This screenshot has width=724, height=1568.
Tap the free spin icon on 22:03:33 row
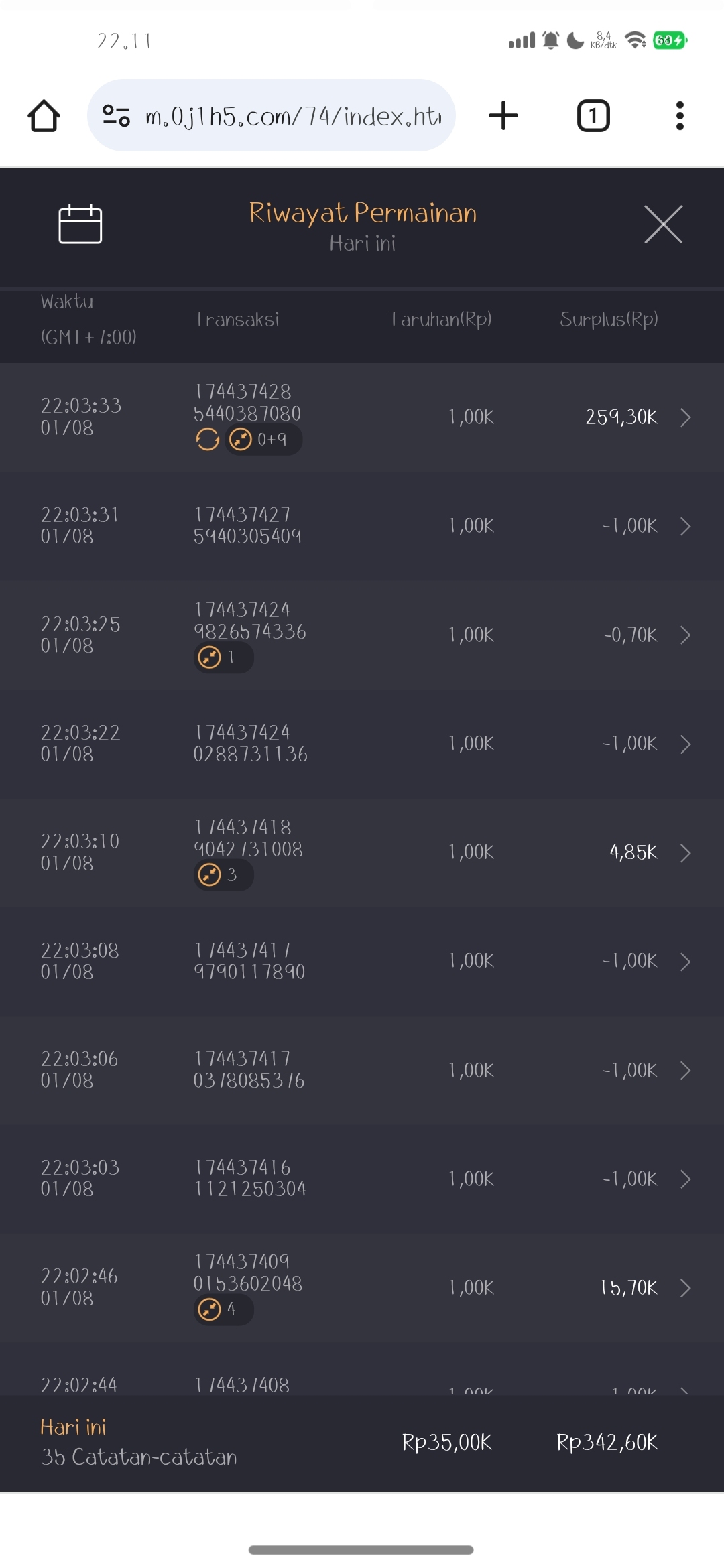(x=208, y=440)
